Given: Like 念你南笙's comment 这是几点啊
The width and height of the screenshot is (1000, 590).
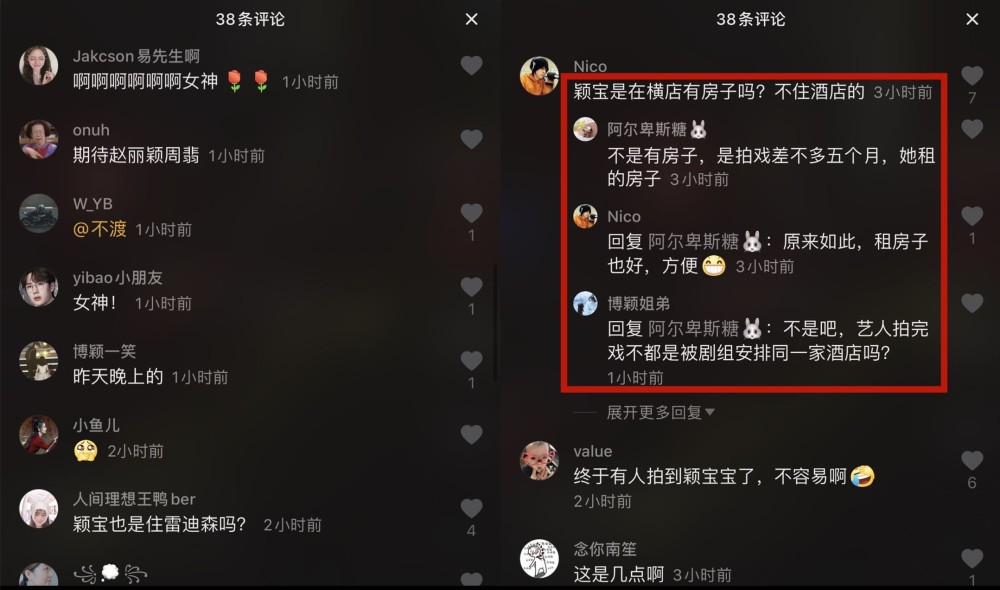Looking at the screenshot, I should 972,558.
